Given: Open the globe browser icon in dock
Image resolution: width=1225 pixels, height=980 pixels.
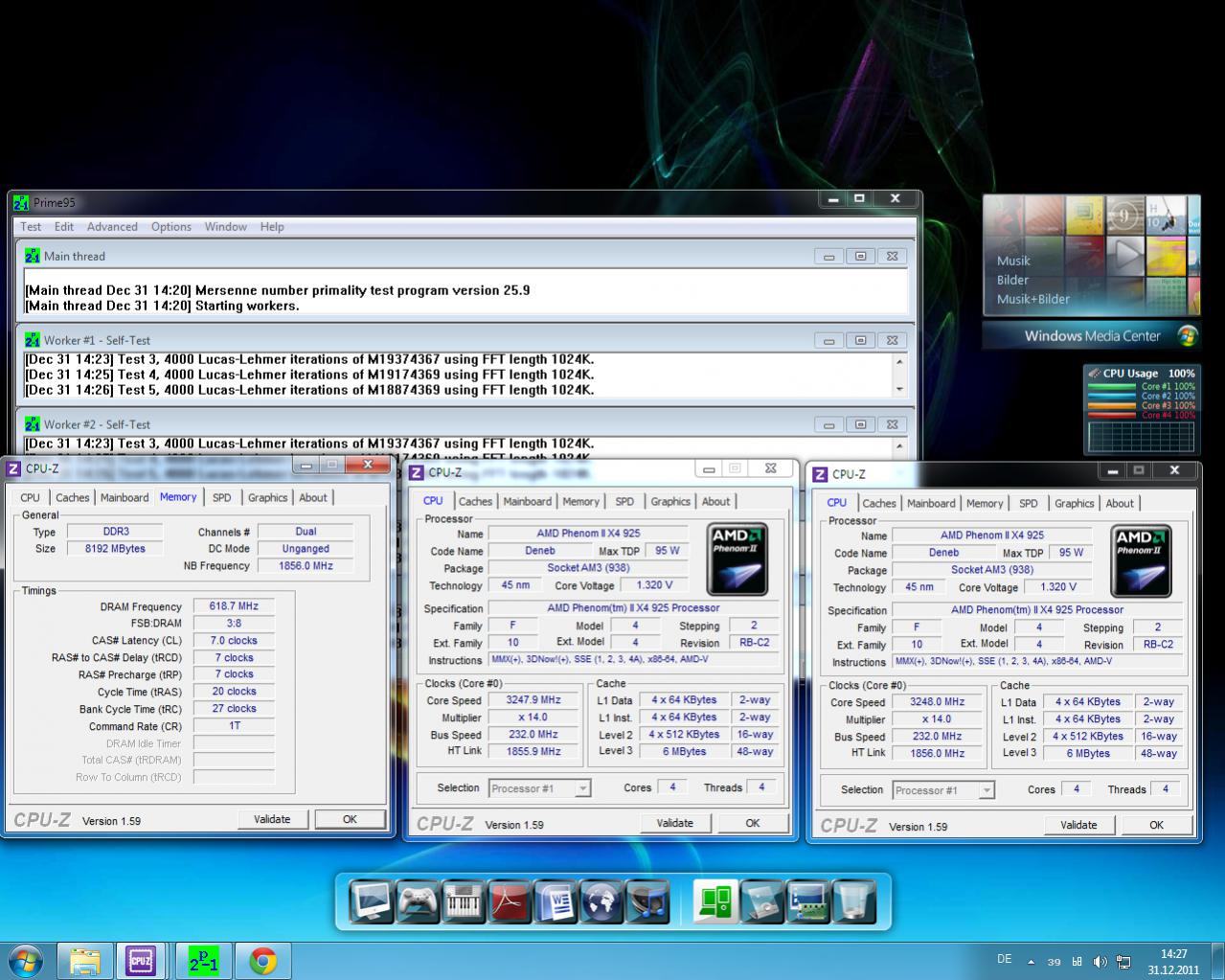Looking at the screenshot, I should coord(601,901).
